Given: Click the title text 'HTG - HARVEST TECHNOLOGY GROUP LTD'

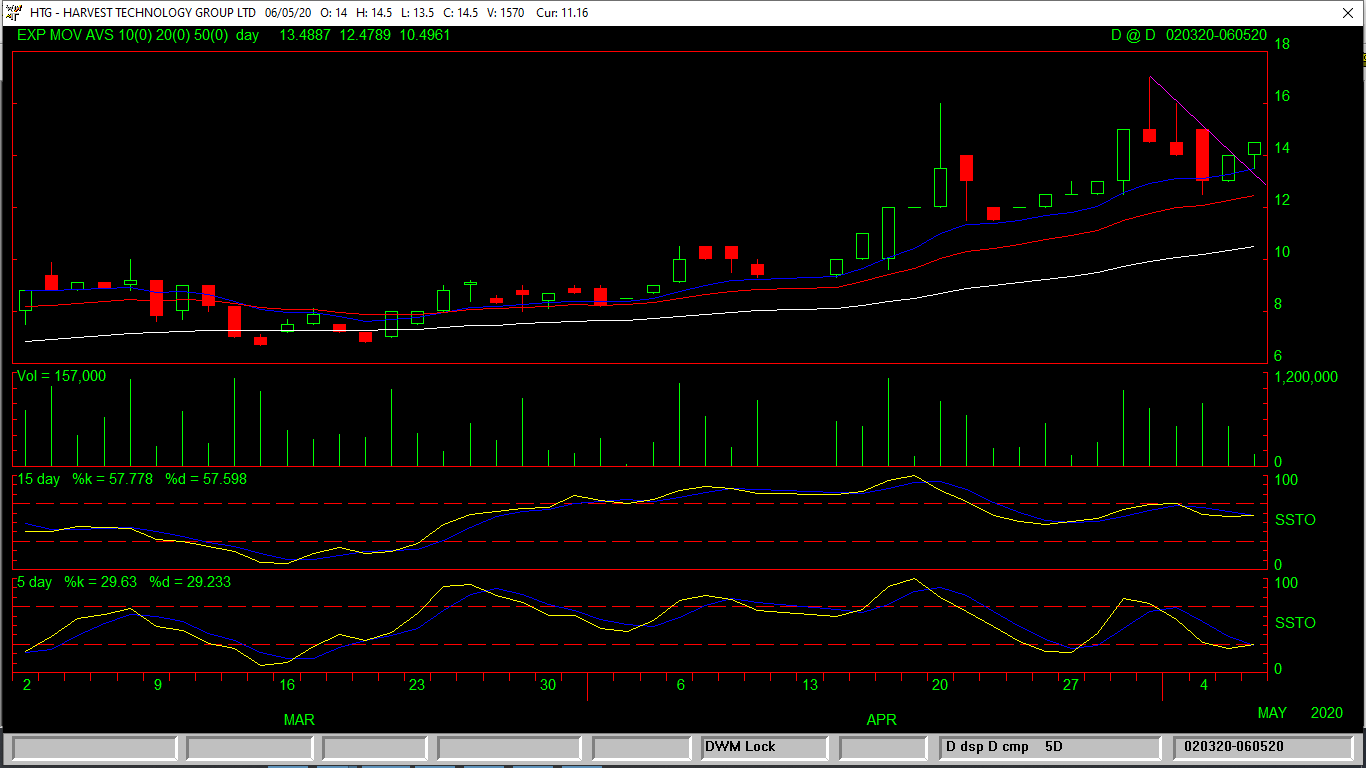Looking at the screenshot, I should pyautogui.click(x=143, y=13).
